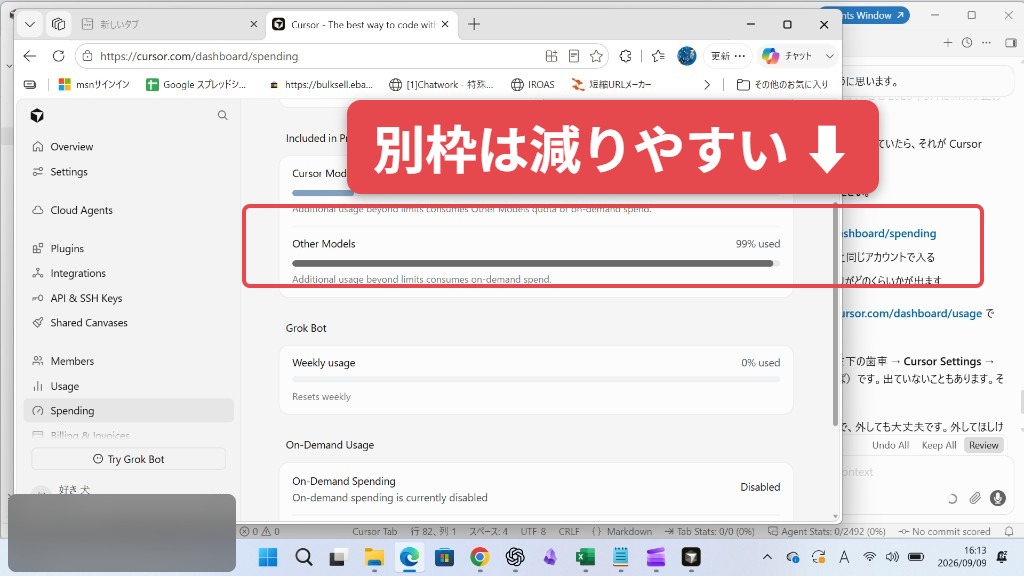
Task: Open Cloud Agents in the sidebar
Action: tap(129, 210)
